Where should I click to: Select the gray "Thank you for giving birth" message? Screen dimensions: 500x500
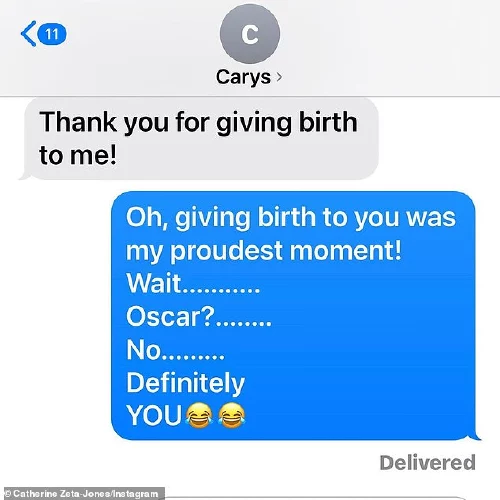coord(199,139)
